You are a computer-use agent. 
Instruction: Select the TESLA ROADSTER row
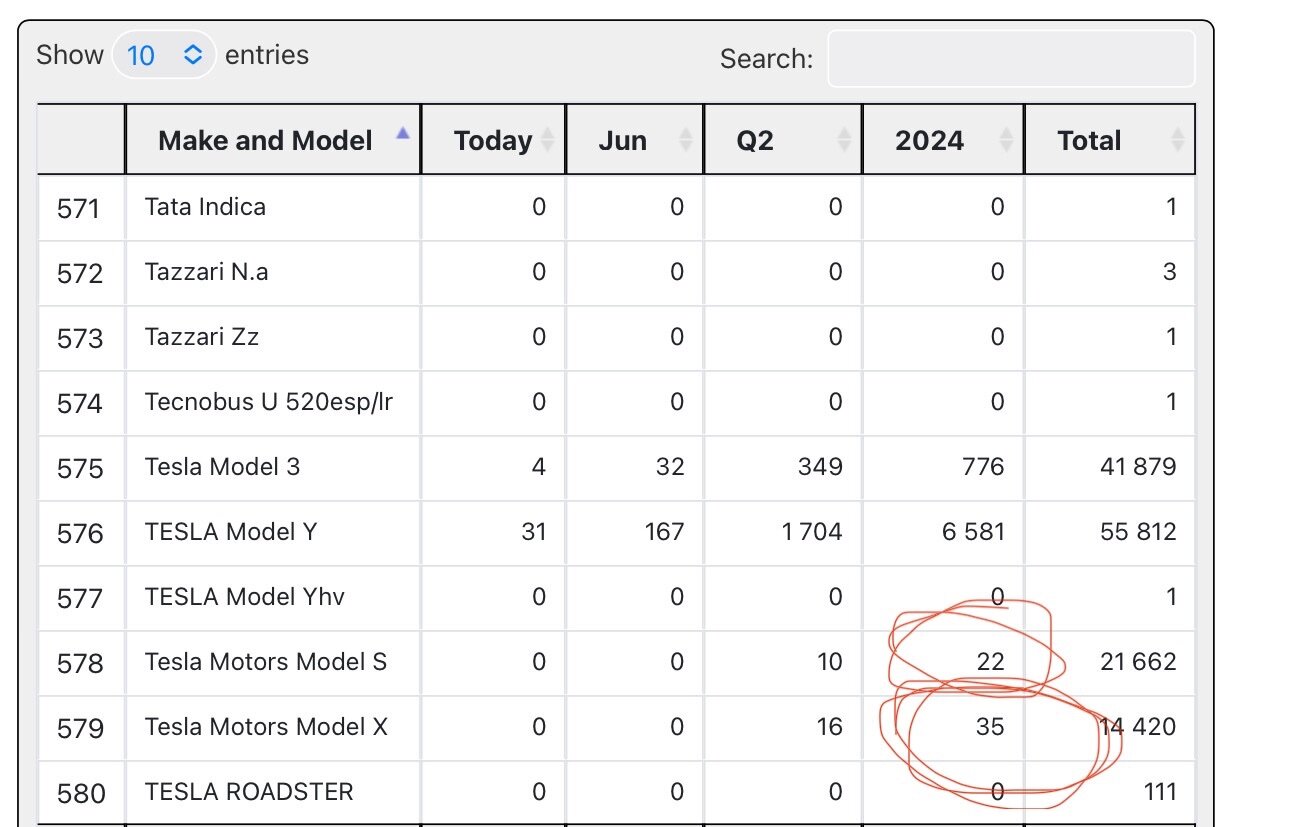click(616, 792)
